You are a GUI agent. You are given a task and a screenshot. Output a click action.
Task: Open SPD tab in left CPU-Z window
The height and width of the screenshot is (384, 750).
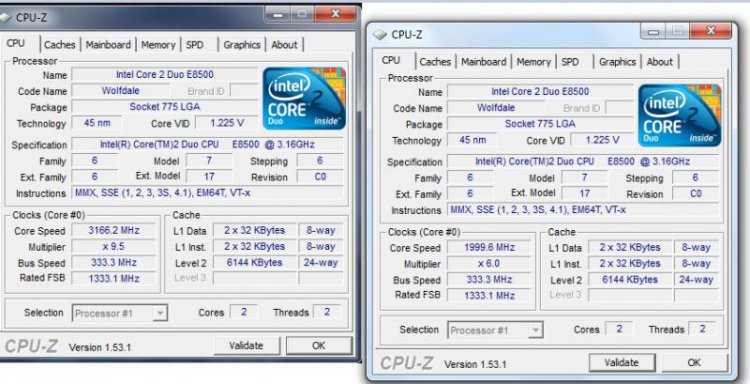coord(195,44)
